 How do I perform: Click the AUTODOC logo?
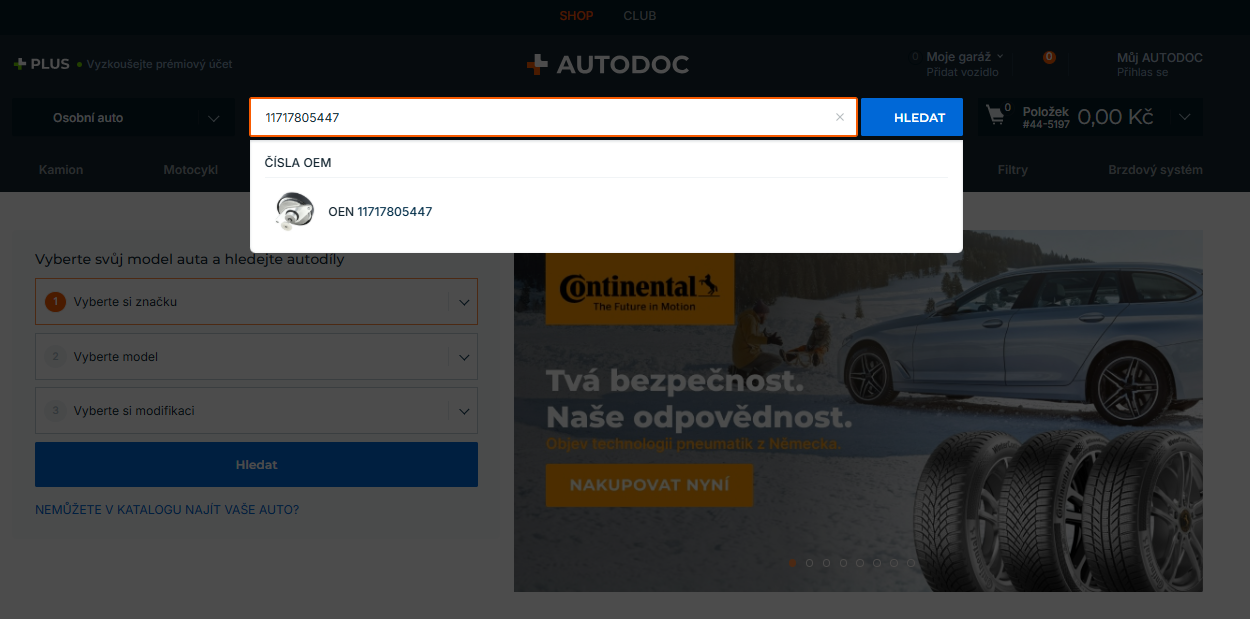tap(607, 65)
